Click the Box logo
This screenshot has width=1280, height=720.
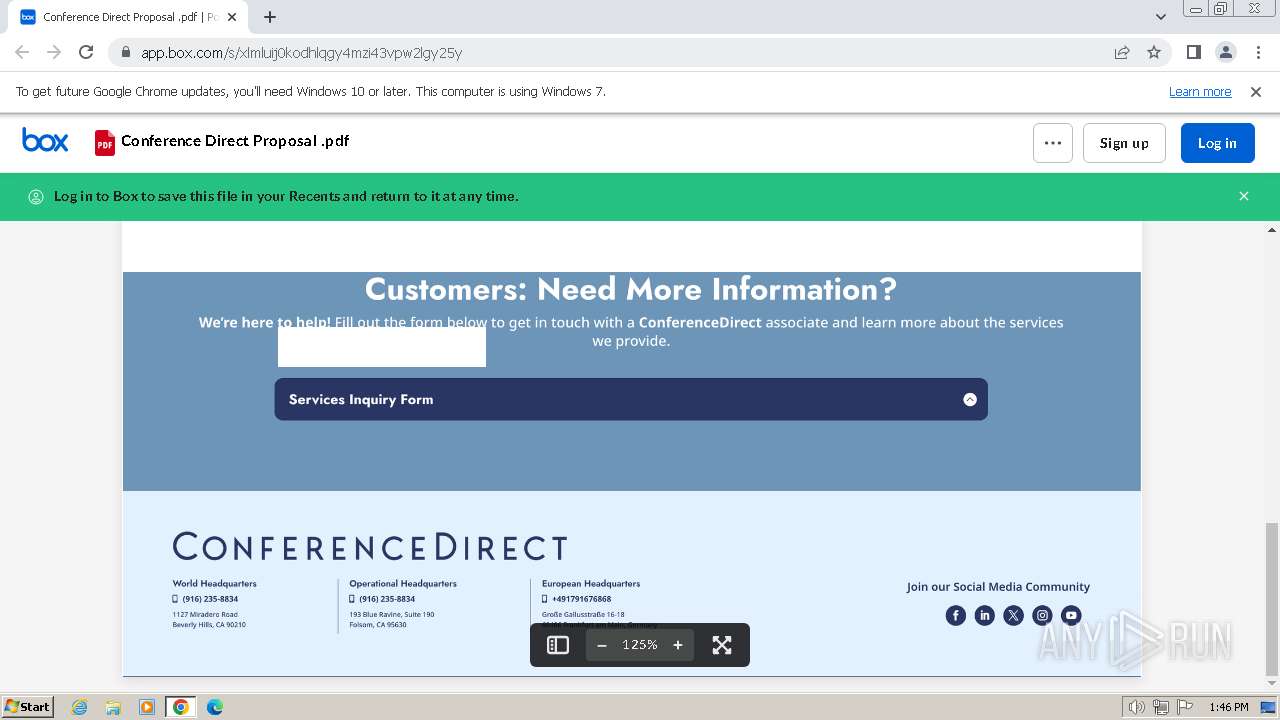[x=45, y=141]
